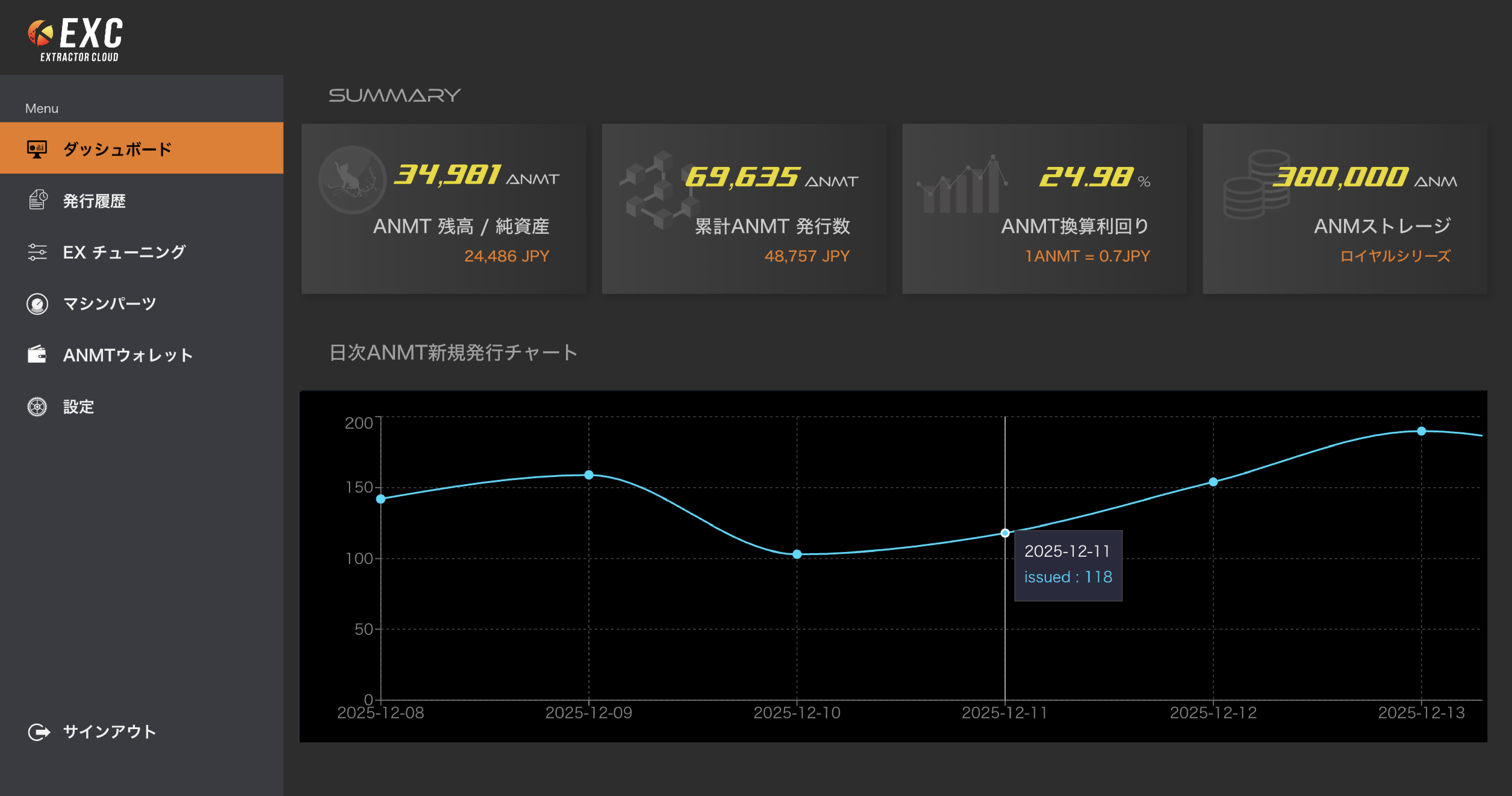
Task: Click the 累計ANMT 発行数 summary card
Action: [x=744, y=209]
